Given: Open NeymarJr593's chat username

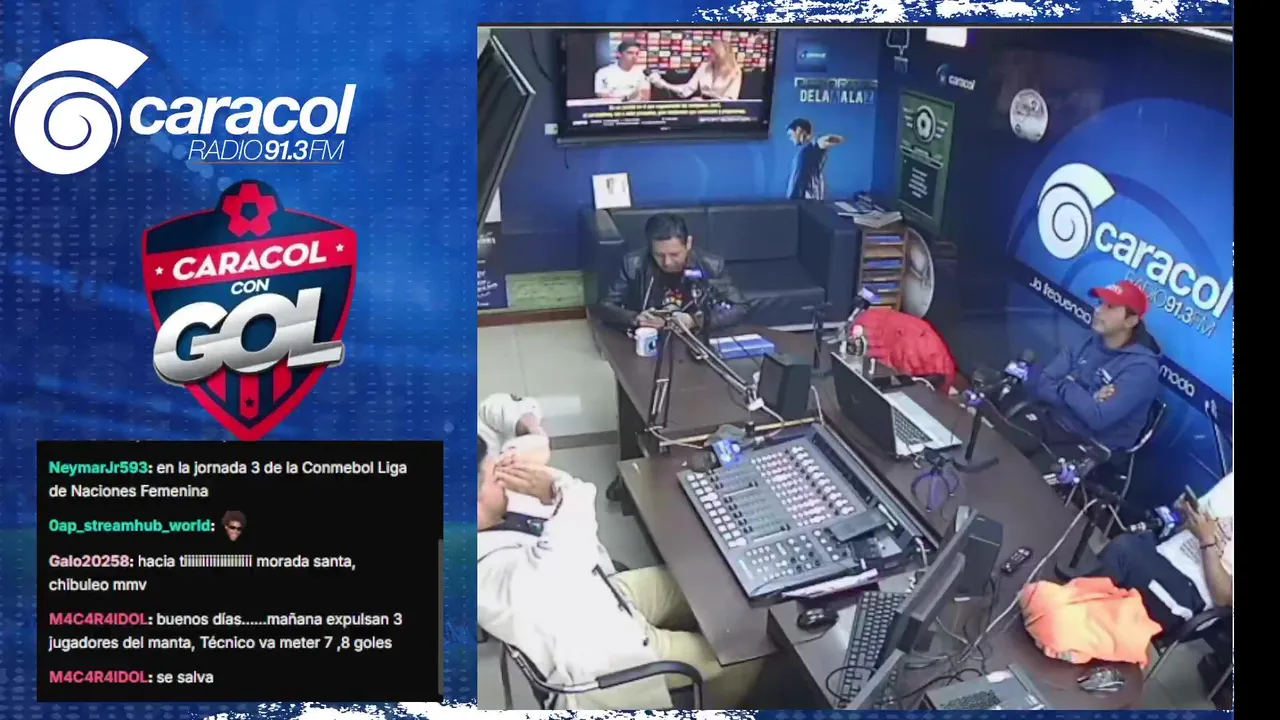Looking at the screenshot, I should (x=99, y=467).
